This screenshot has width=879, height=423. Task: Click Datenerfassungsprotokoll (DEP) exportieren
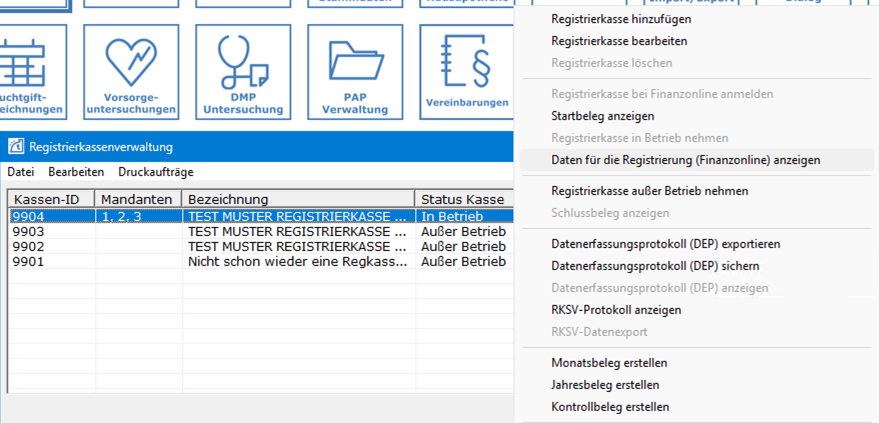[x=665, y=244]
